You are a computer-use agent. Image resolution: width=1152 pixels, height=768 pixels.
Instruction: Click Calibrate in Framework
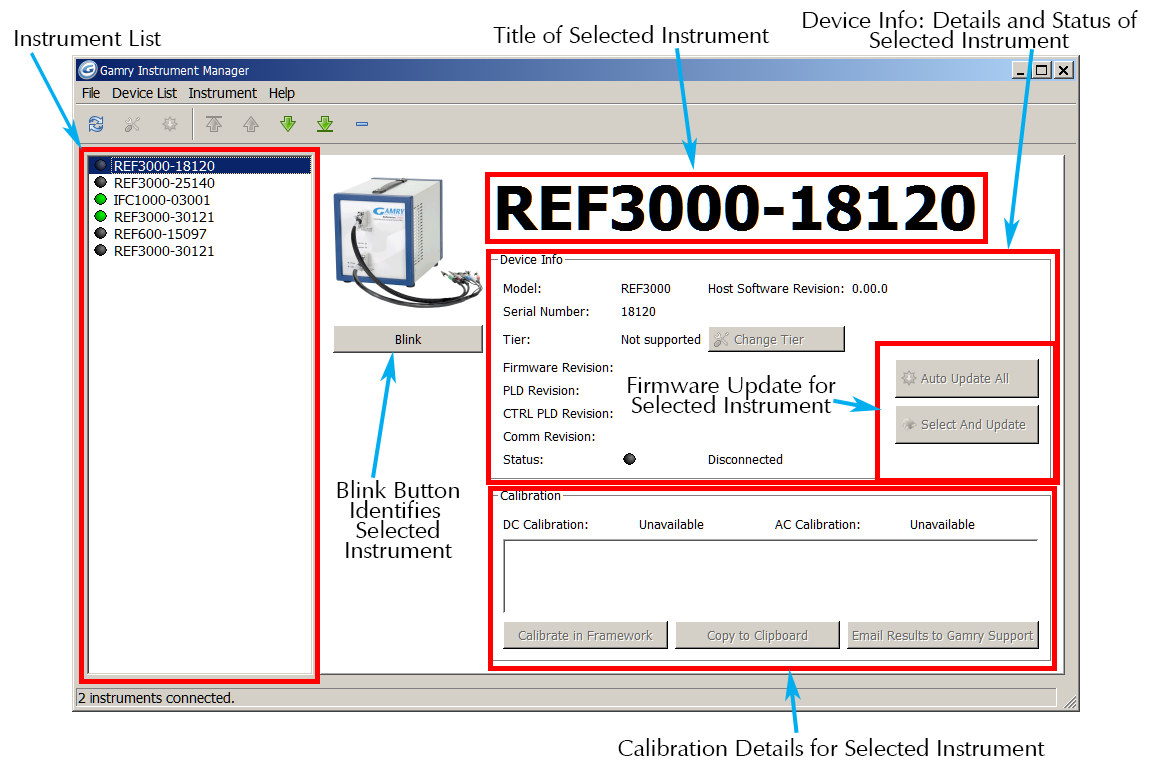point(586,636)
